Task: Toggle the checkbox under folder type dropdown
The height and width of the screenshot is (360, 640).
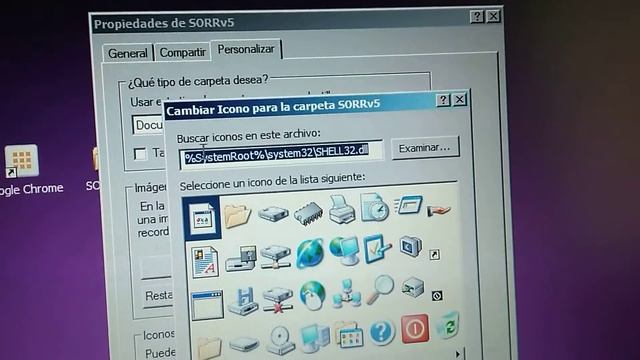Action: pos(140,154)
